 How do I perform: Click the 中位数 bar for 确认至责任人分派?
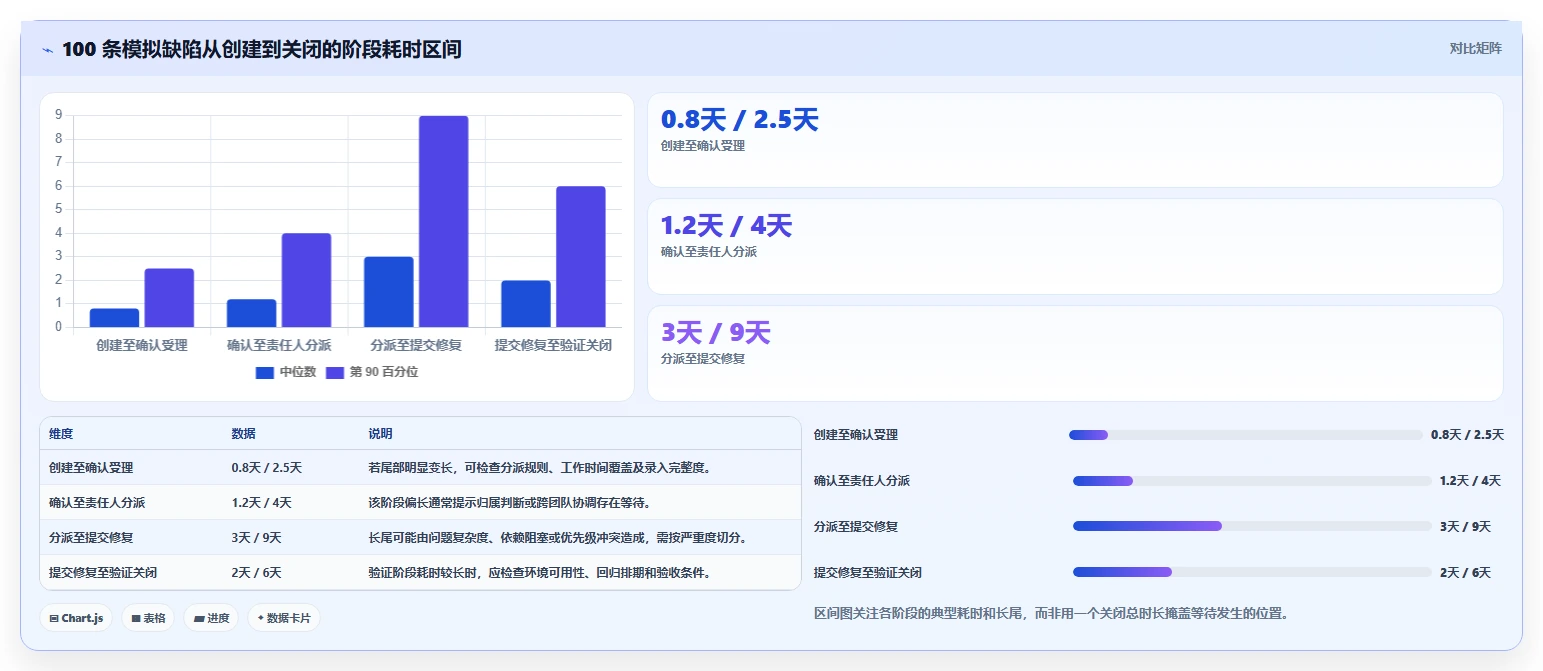pyautogui.click(x=252, y=313)
